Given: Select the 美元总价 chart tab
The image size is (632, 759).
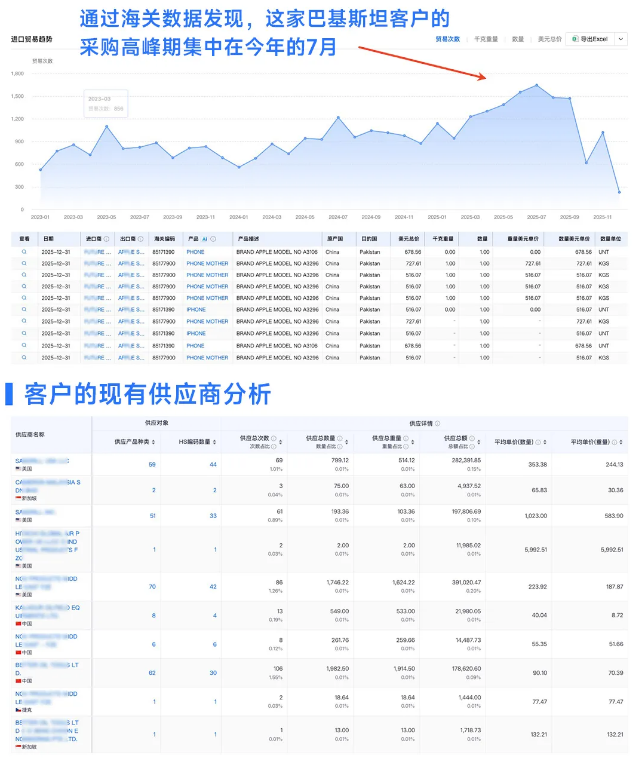Looking at the screenshot, I should coord(545,39).
